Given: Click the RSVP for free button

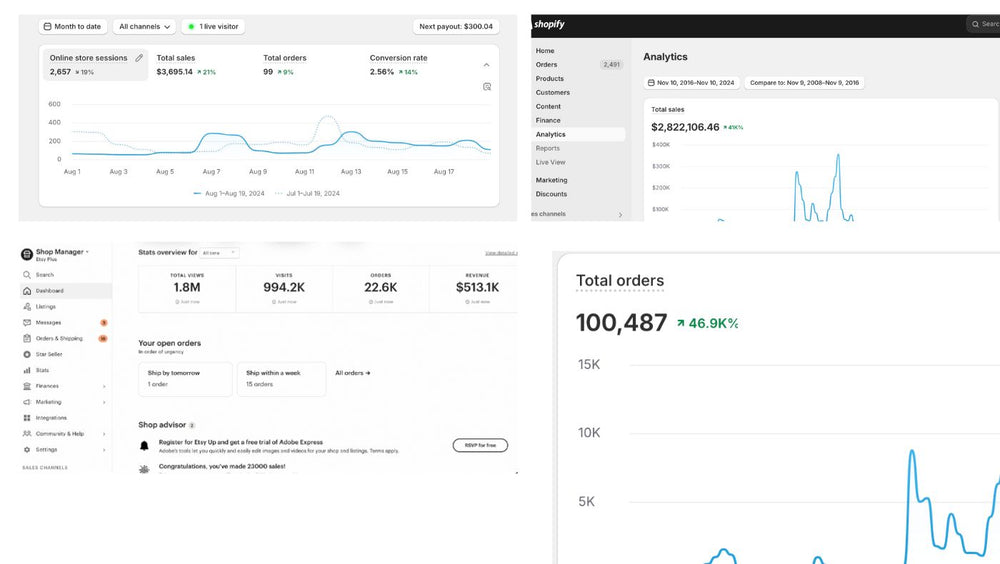Looking at the screenshot, I should point(480,445).
